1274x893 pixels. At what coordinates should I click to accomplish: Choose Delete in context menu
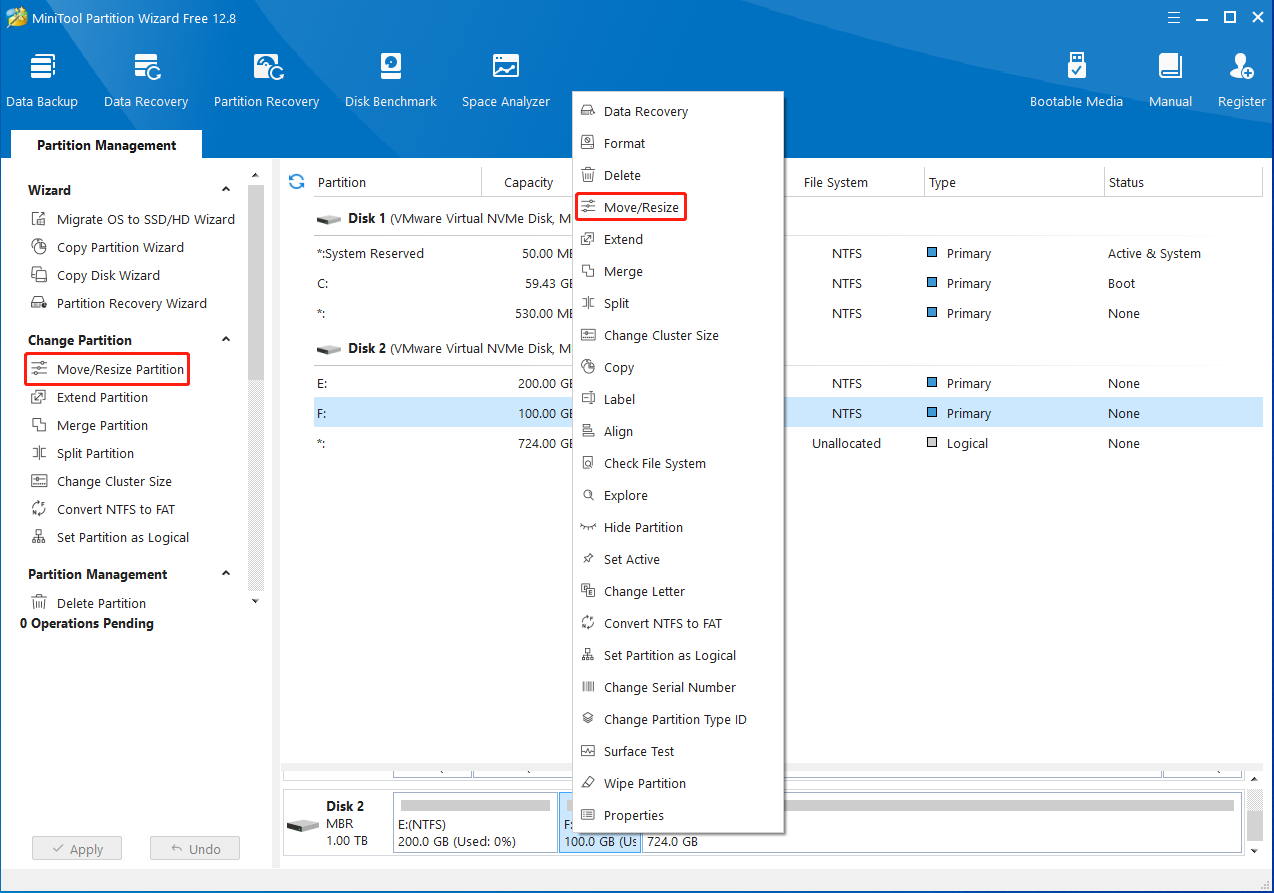pos(678,175)
